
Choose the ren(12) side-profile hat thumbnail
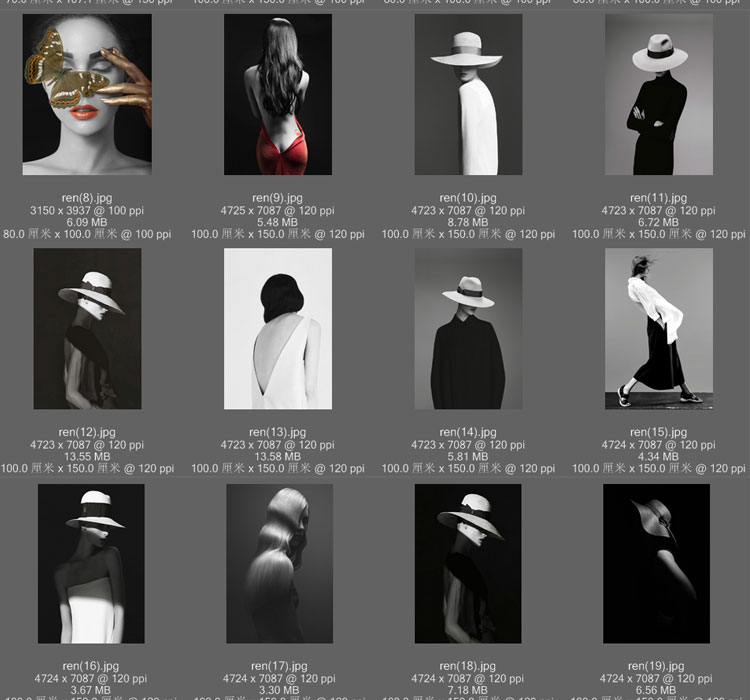87,329
